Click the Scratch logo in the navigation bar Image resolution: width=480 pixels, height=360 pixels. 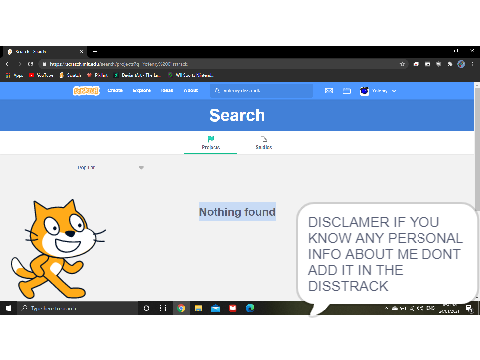pyautogui.click(x=86, y=91)
